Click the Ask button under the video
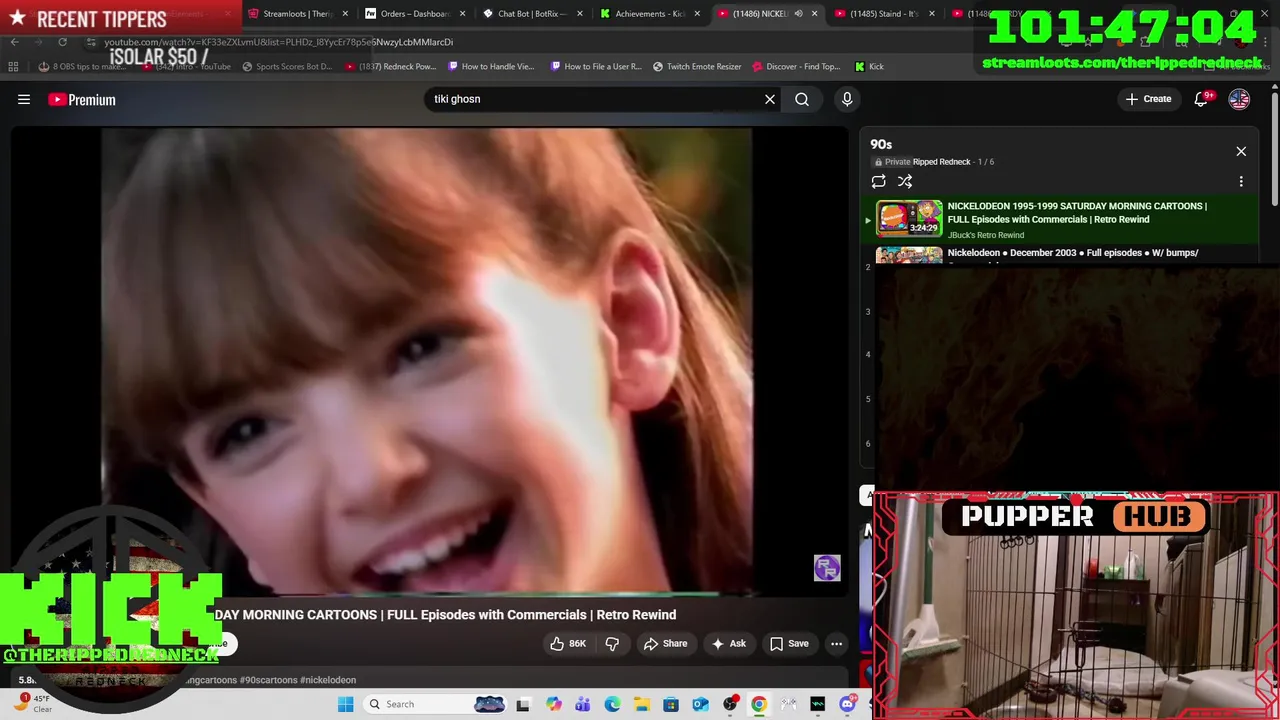Image resolution: width=1280 pixels, height=720 pixels. [728, 644]
